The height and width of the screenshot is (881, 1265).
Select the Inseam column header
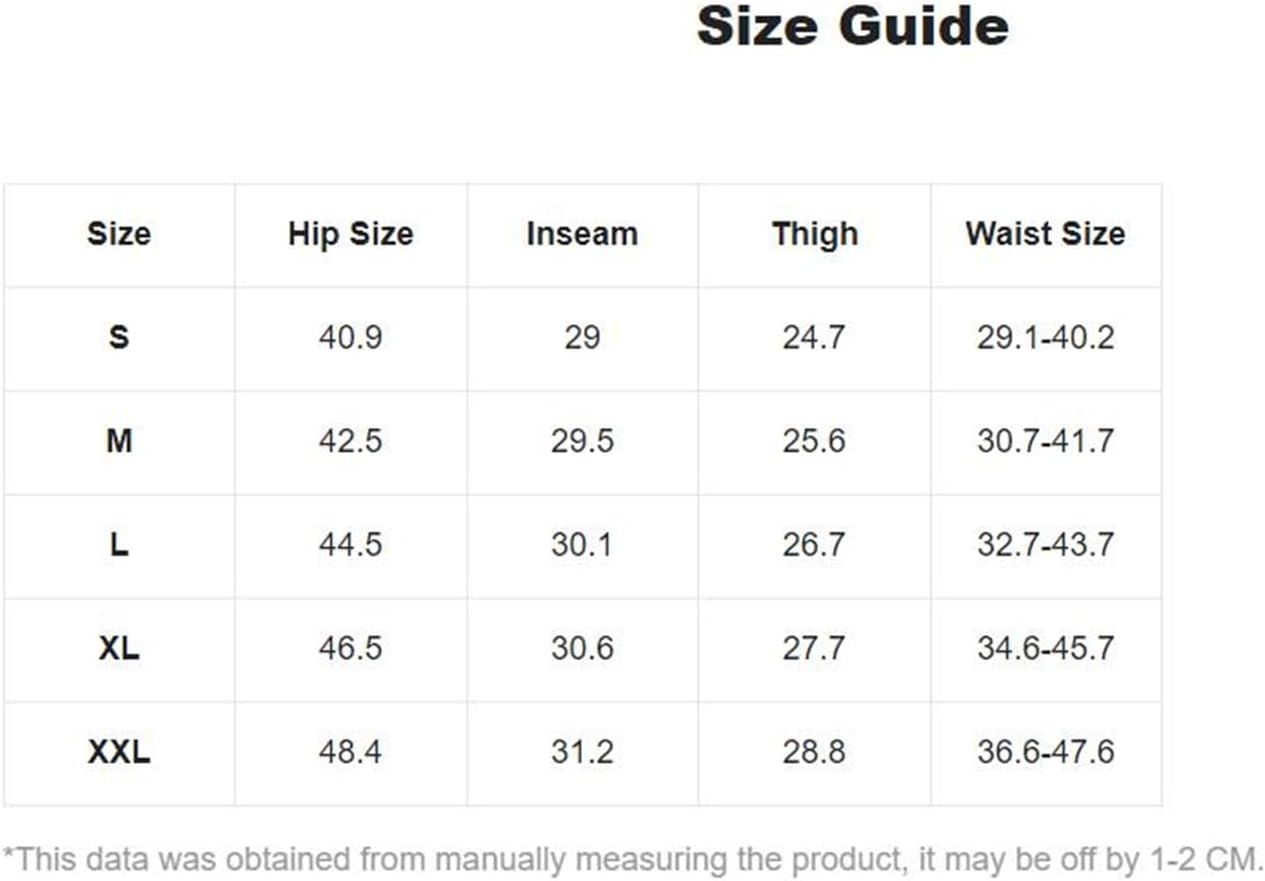pos(582,234)
